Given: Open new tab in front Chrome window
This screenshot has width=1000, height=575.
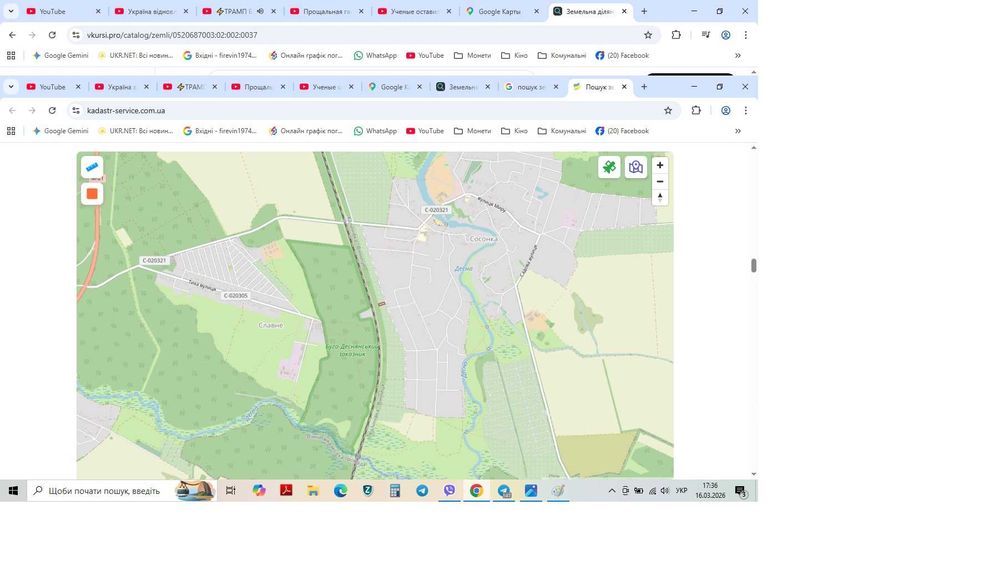Looking at the screenshot, I should [644, 87].
